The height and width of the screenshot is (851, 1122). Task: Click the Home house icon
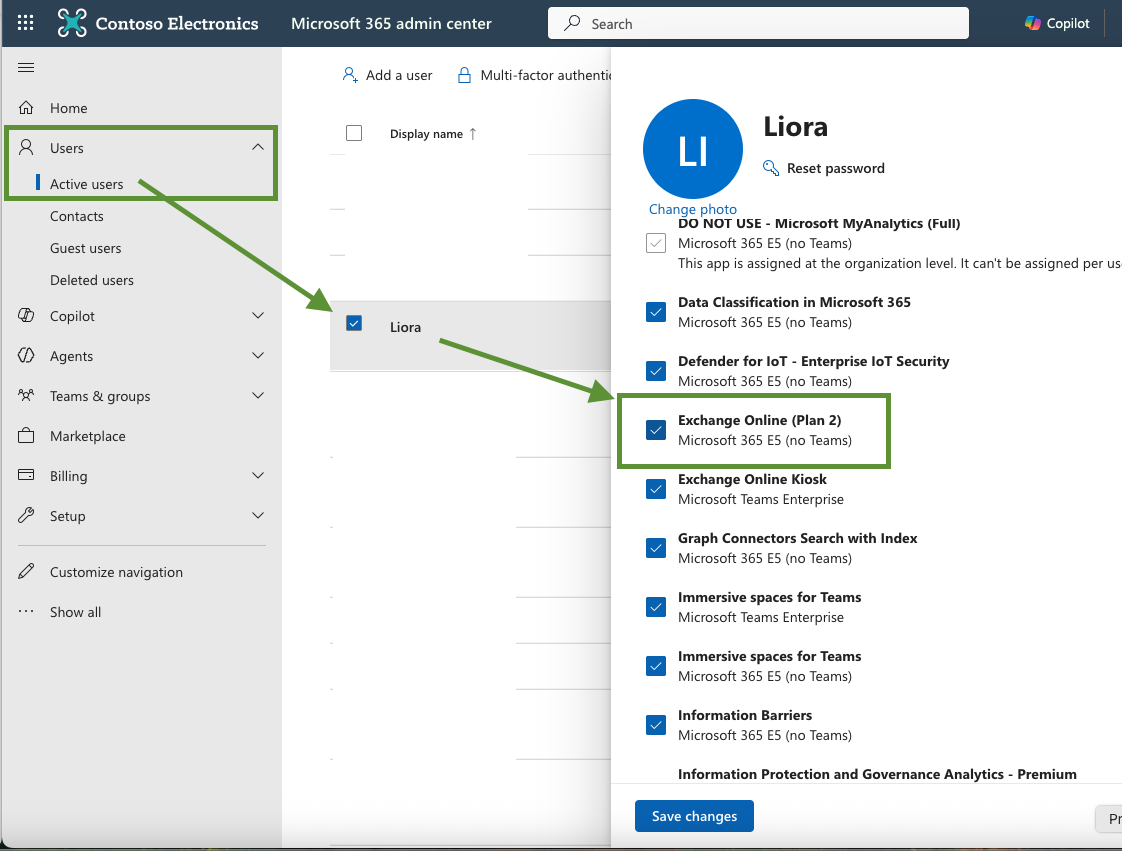tap(26, 107)
